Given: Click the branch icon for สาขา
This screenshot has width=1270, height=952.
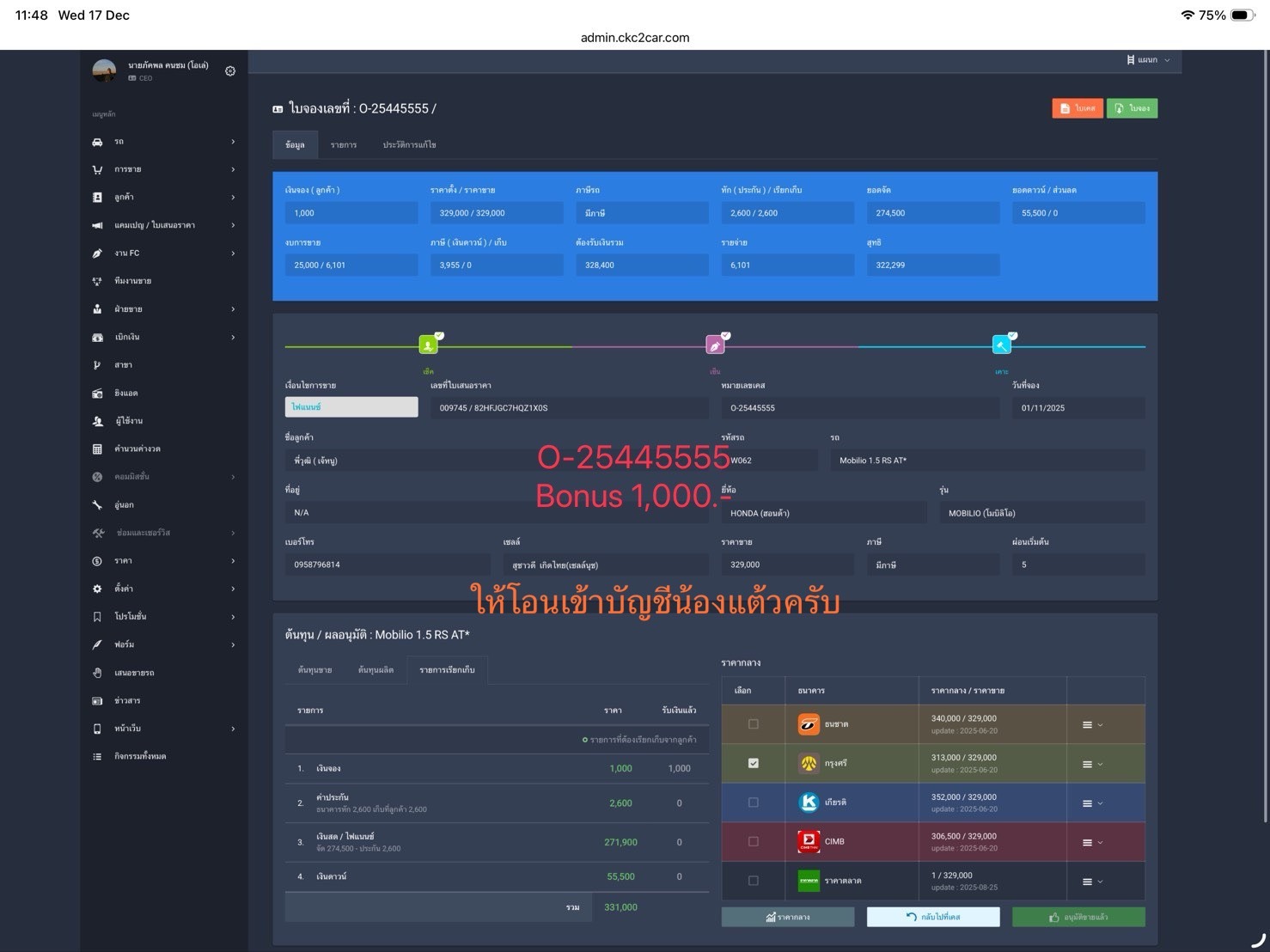Looking at the screenshot, I should tap(97, 365).
